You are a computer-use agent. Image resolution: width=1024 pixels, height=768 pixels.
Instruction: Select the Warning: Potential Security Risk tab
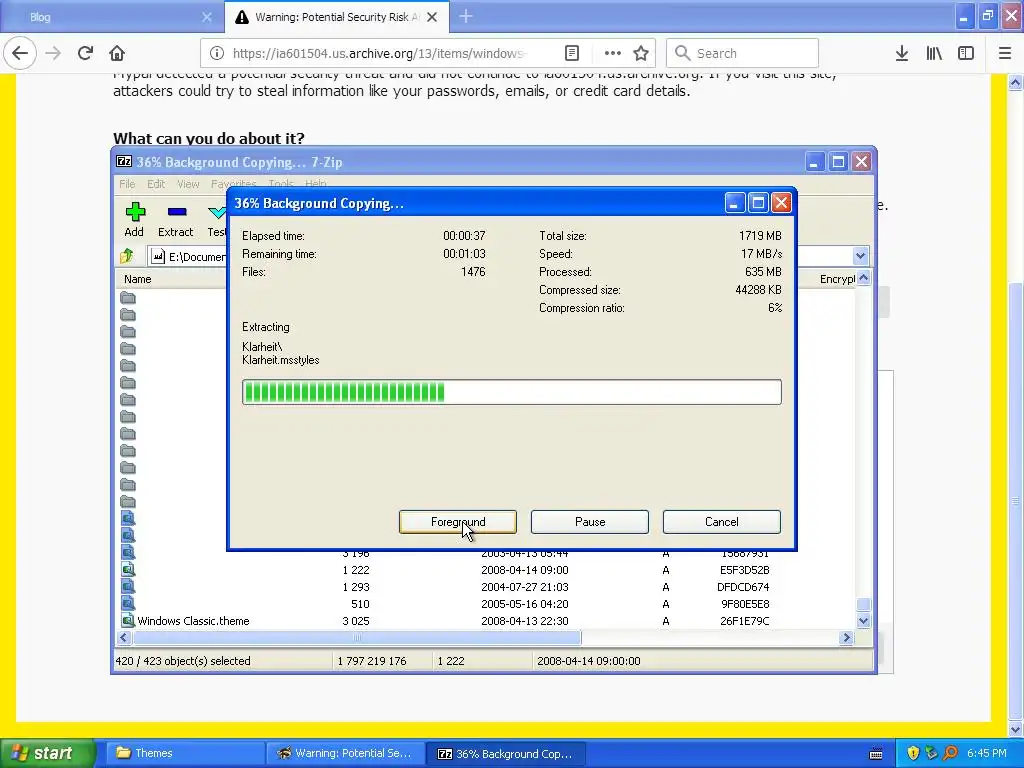(x=337, y=17)
